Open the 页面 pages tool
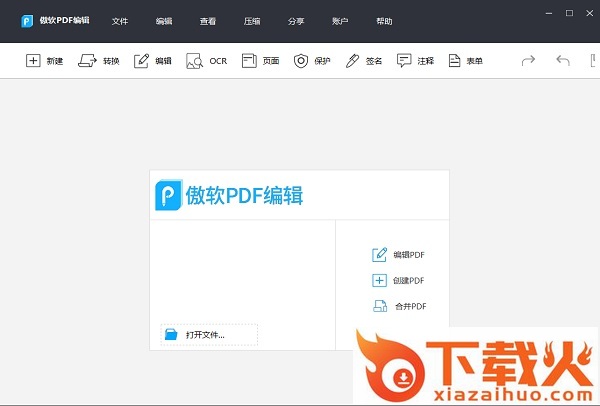 pyautogui.click(x=249, y=60)
